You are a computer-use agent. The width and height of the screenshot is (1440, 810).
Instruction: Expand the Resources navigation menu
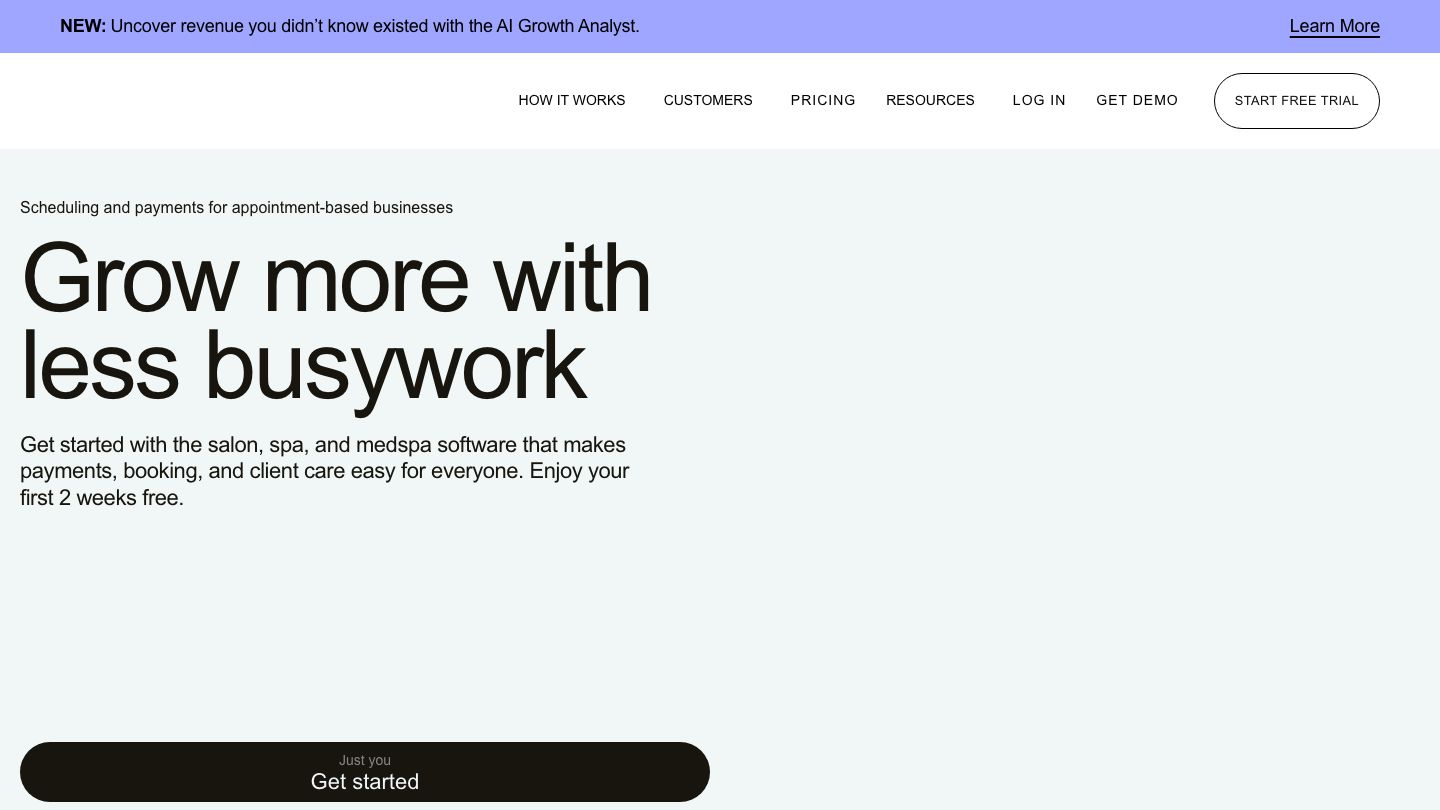click(930, 100)
